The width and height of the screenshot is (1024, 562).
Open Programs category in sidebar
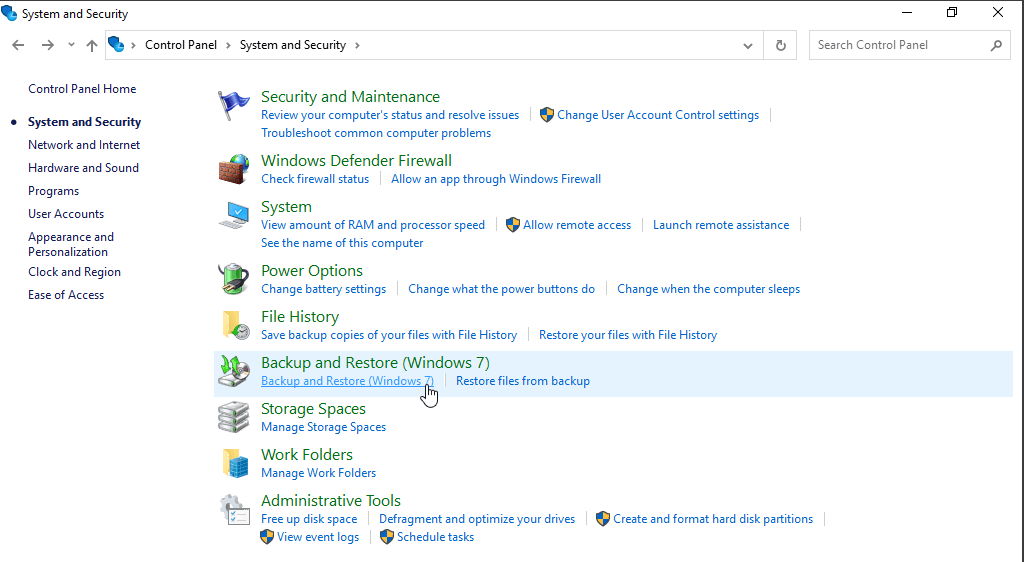pyautogui.click(x=54, y=191)
